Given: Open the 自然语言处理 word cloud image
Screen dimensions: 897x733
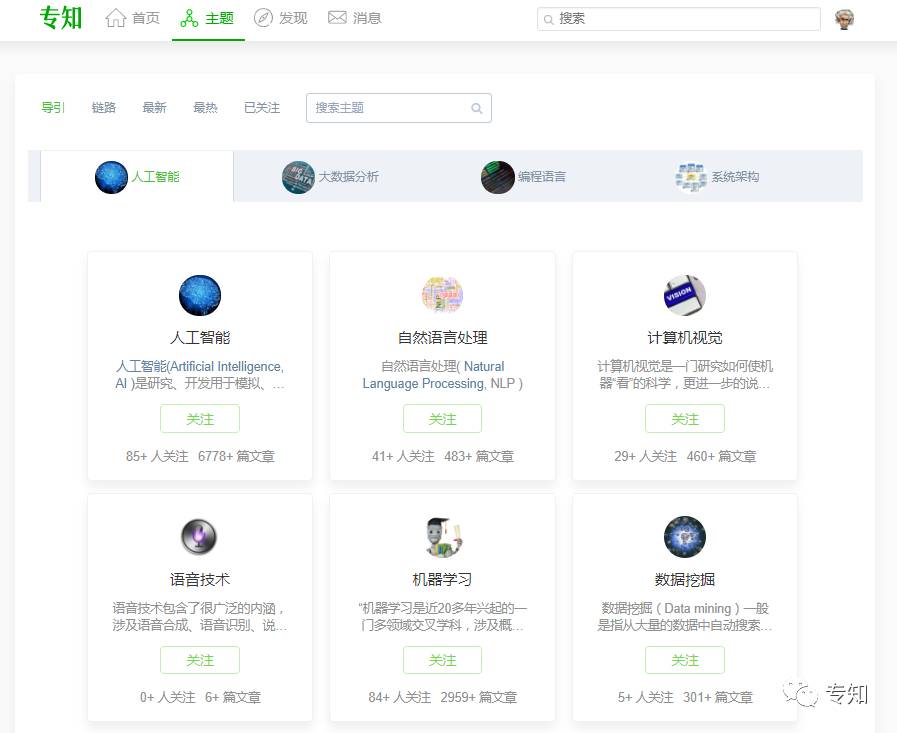Looking at the screenshot, I should pos(442,295).
